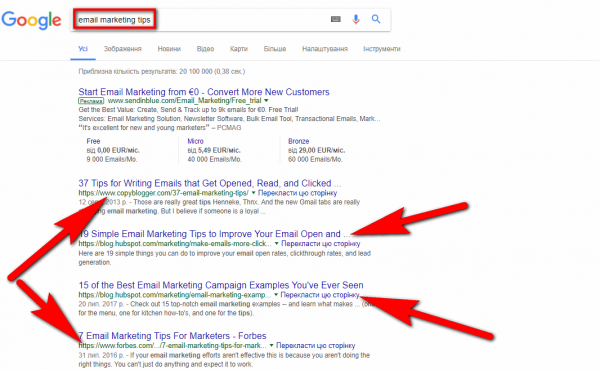Image resolution: width=600 pixels, height=370 pixels.
Task: Open 15 of the Best Email Marketing Campaign result
Action: [x=221, y=285]
